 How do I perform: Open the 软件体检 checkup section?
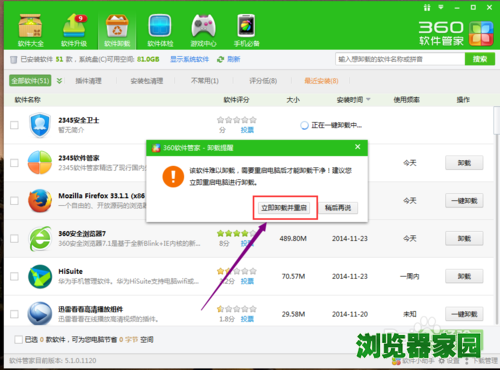click(x=160, y=31)
